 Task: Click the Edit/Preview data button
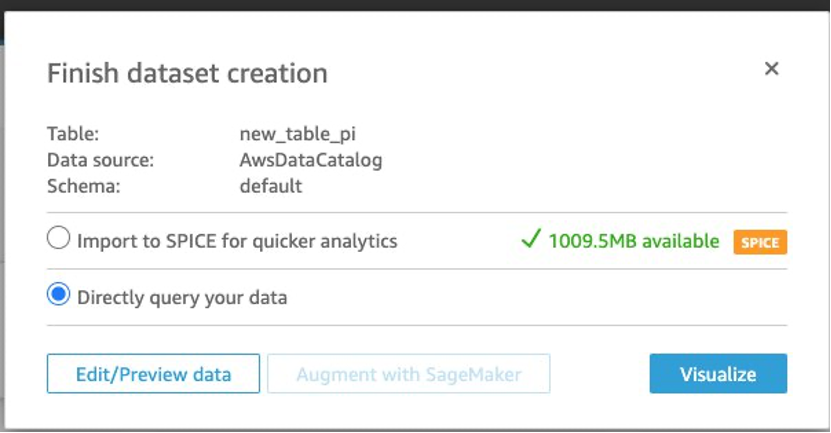[153, 374]
